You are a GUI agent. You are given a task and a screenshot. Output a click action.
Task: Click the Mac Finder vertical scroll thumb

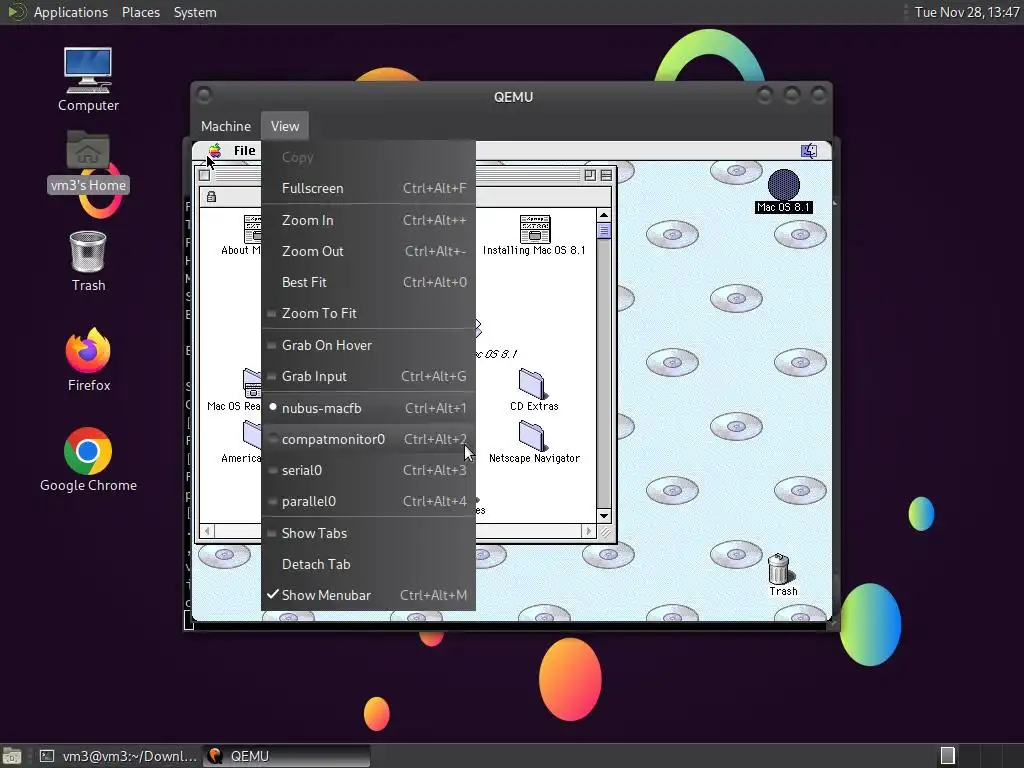[604, 231]
